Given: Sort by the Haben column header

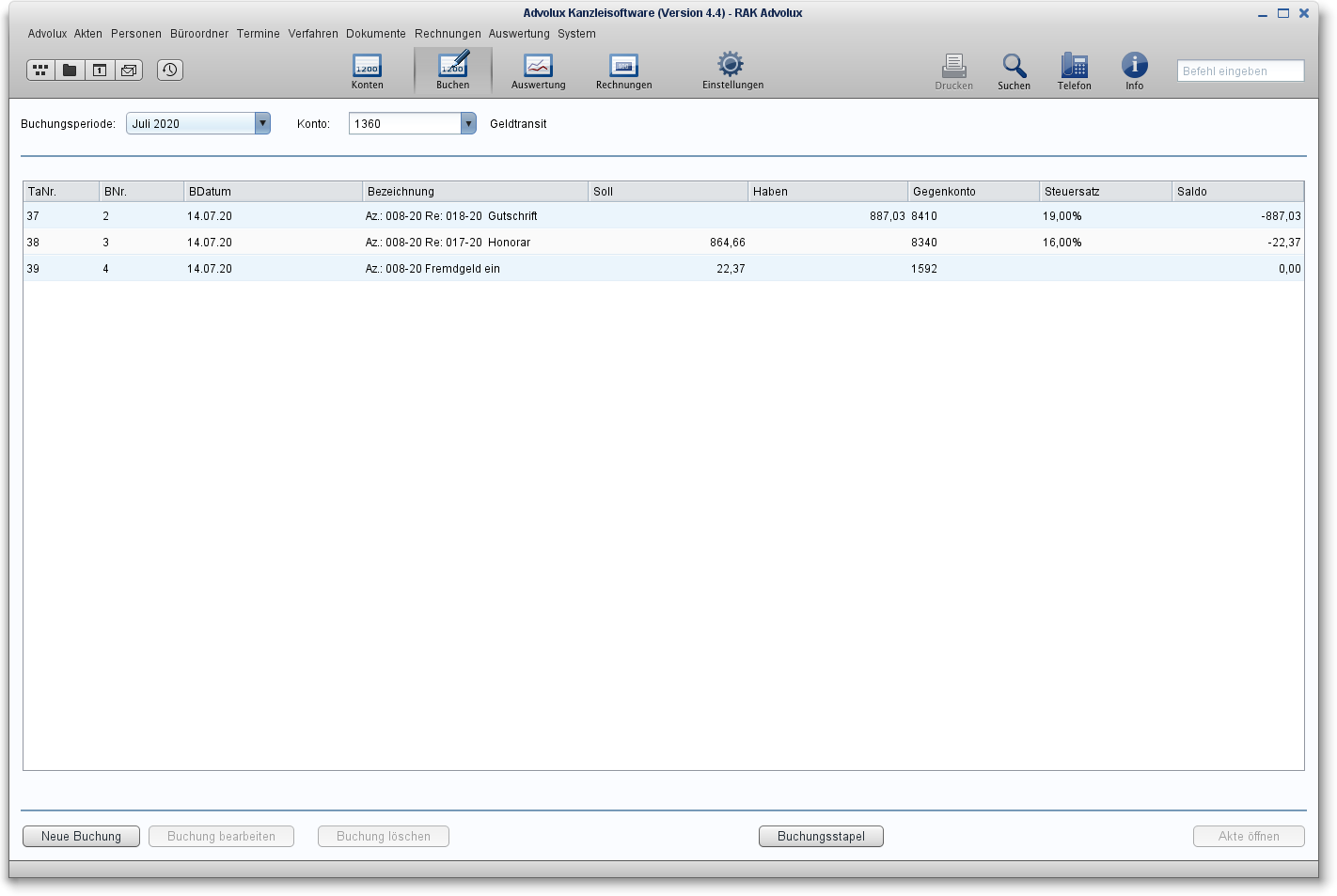Looking at the screenshot, I should [827, 191].
